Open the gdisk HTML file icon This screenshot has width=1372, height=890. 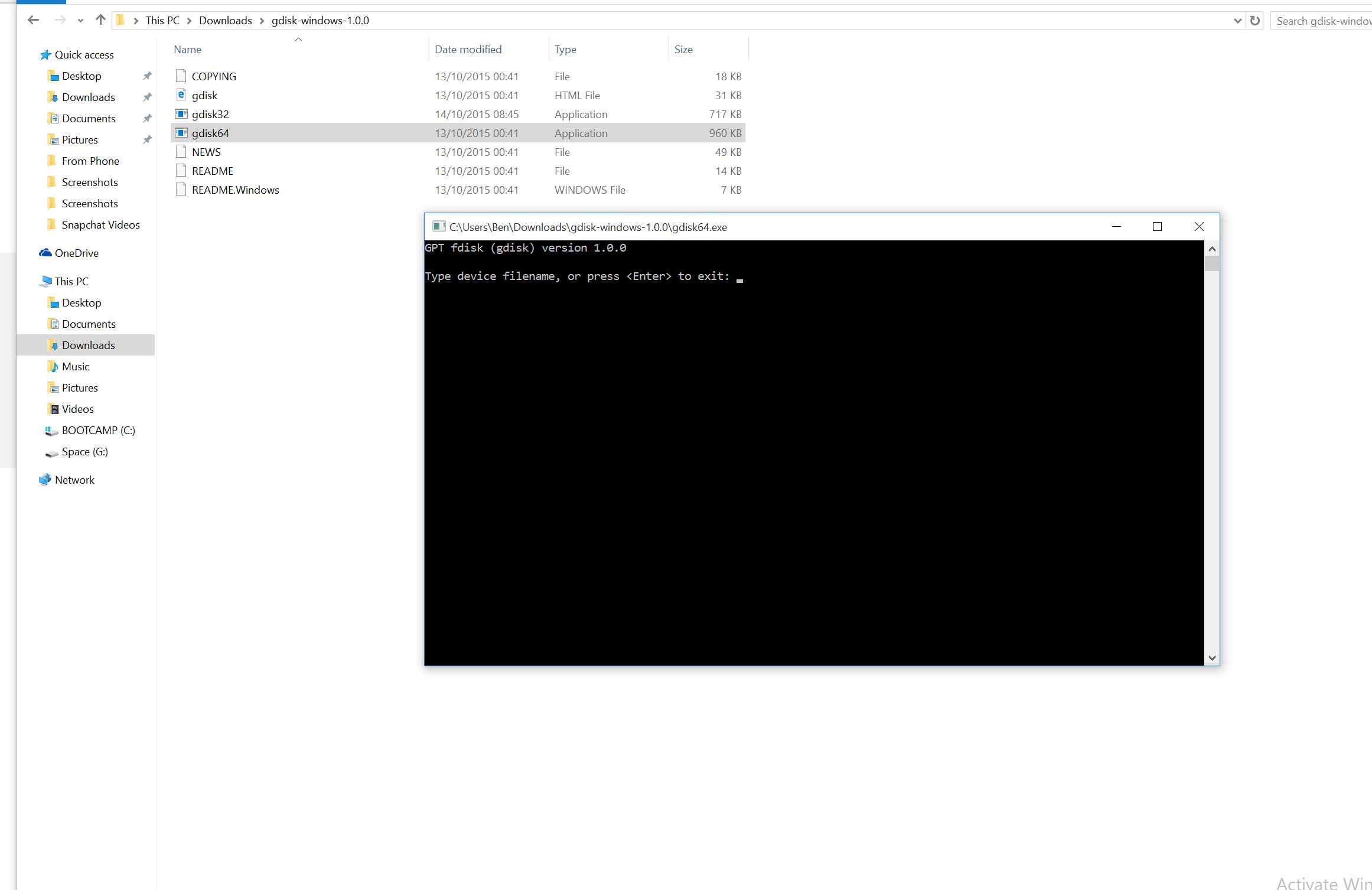(181, 95)
